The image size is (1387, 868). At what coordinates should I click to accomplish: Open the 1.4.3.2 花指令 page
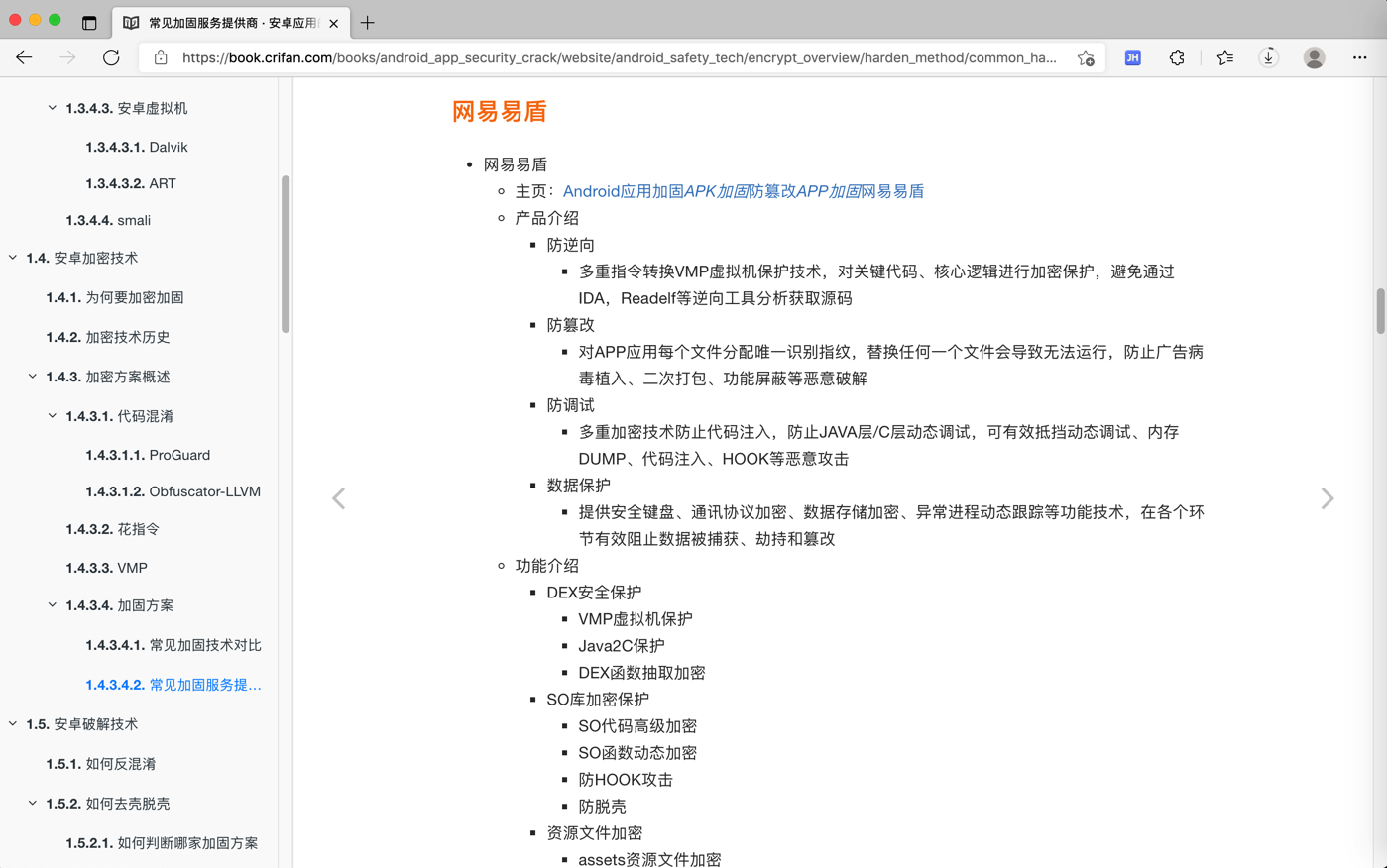[x=113, y=529]
